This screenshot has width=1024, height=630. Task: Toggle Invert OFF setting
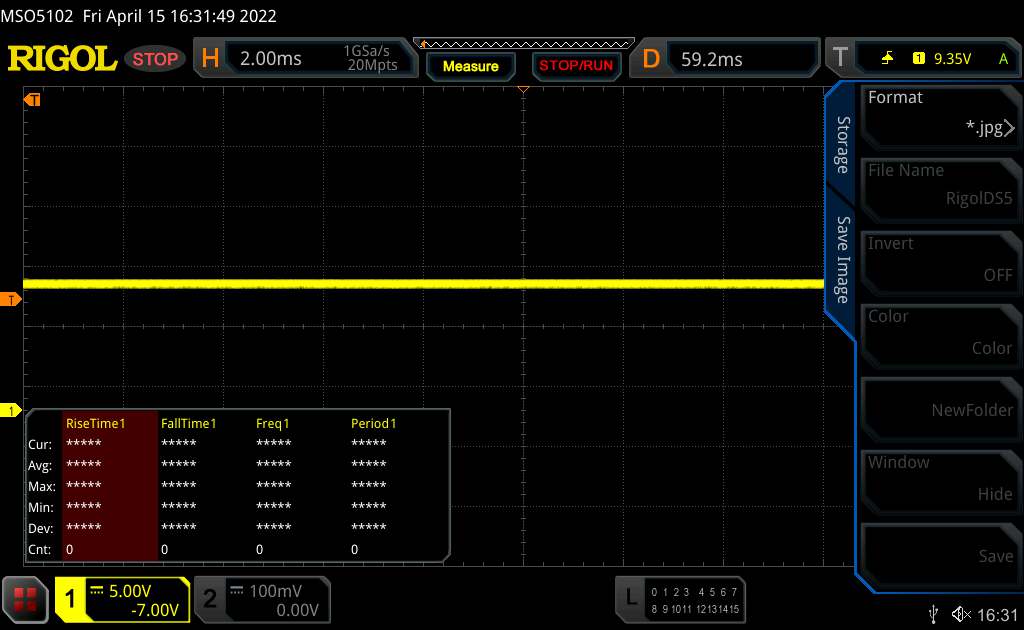(938, 259)
